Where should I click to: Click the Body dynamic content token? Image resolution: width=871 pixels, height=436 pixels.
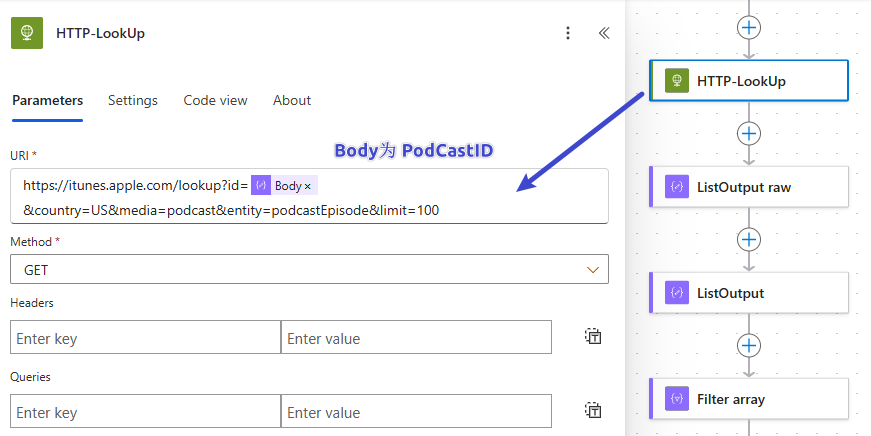click(286, 186)
